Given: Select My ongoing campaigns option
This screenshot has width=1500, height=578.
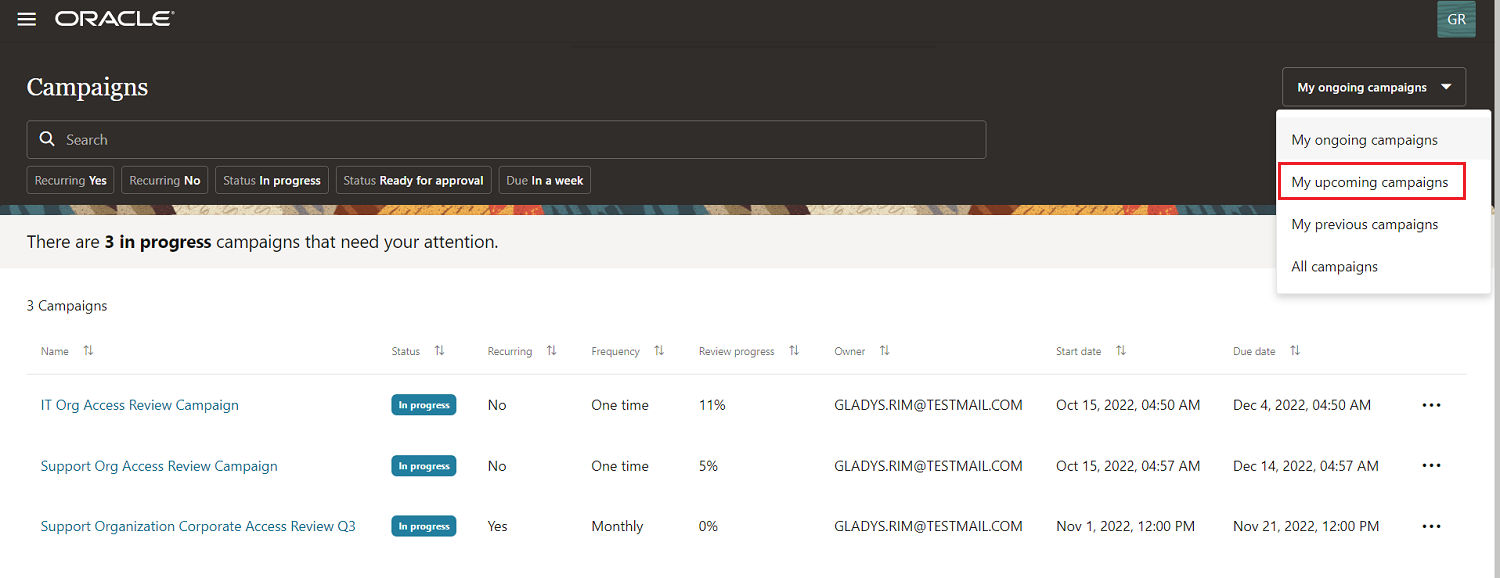Looking at the screenshot, I should point(1383,140).
